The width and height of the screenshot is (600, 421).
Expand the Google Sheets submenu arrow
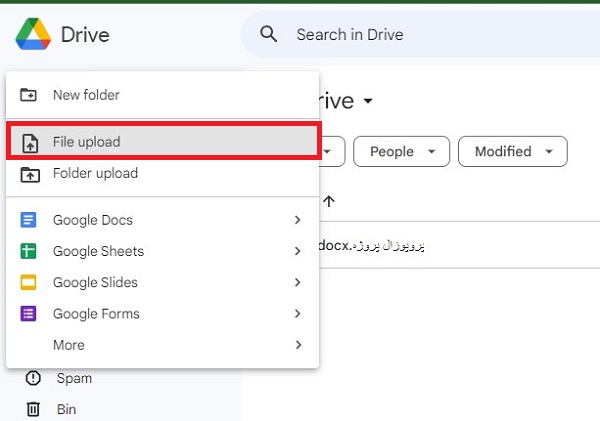(x=298, y=251)
